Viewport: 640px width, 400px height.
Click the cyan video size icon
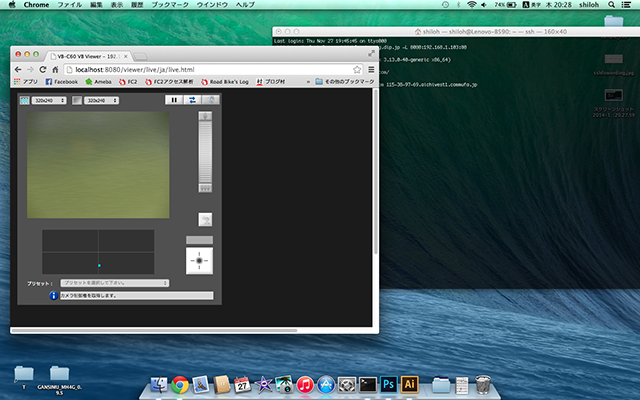point(24,100)
